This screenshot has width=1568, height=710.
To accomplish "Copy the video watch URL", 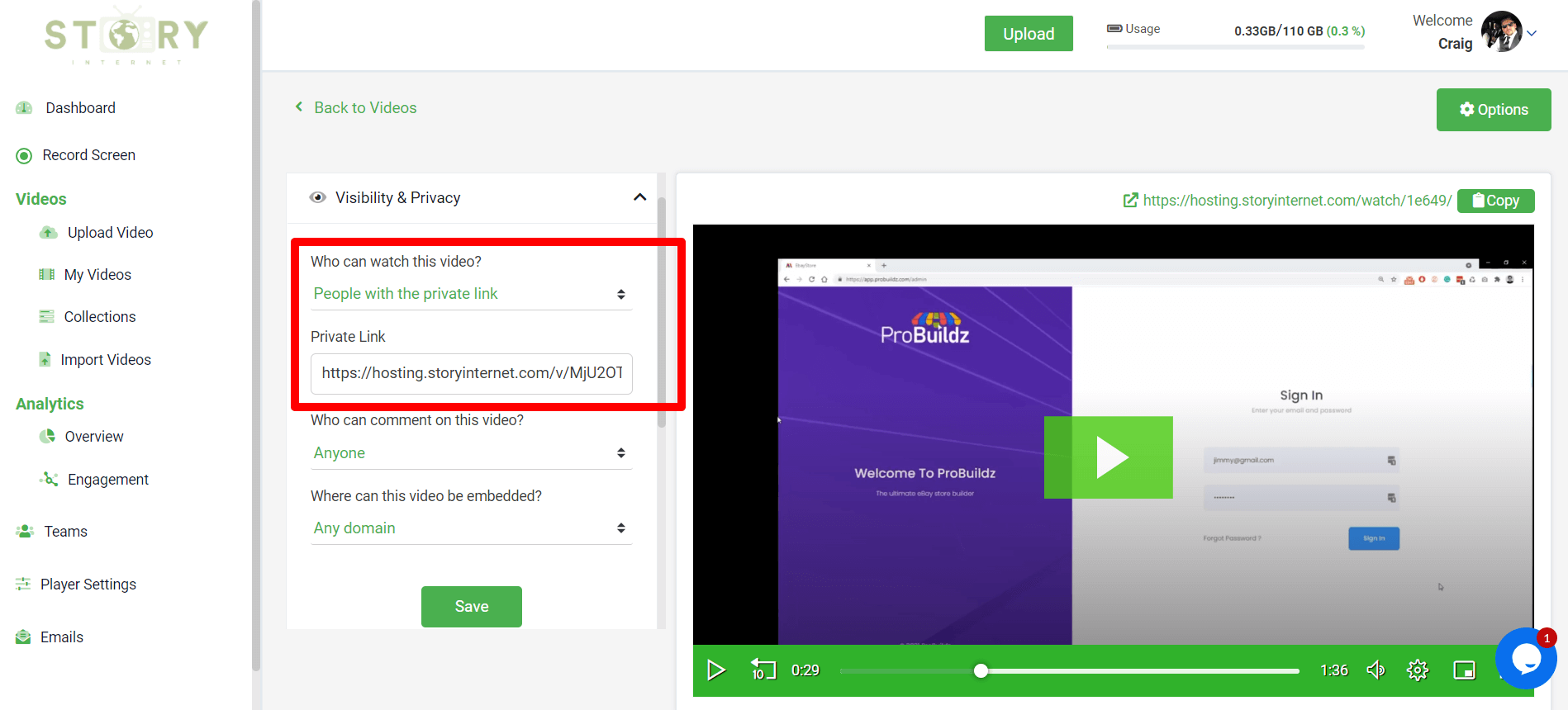I will [1496, 201].
